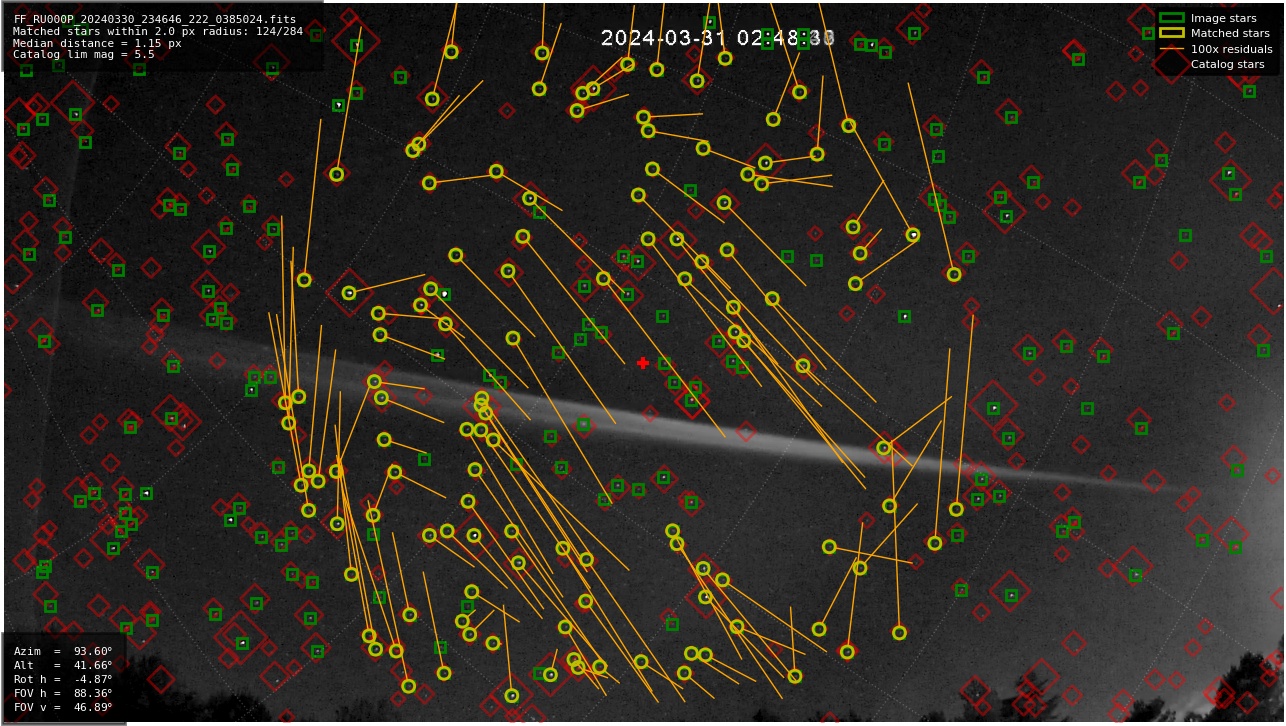Click the '100x residuals' legend label
Image resolution: width=1286 pixels, height=726 pixels.
pos(1231,49)
